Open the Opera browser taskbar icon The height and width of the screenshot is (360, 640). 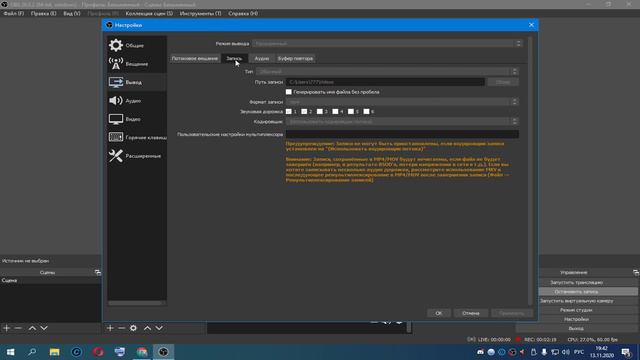click(x=98, y=352)
